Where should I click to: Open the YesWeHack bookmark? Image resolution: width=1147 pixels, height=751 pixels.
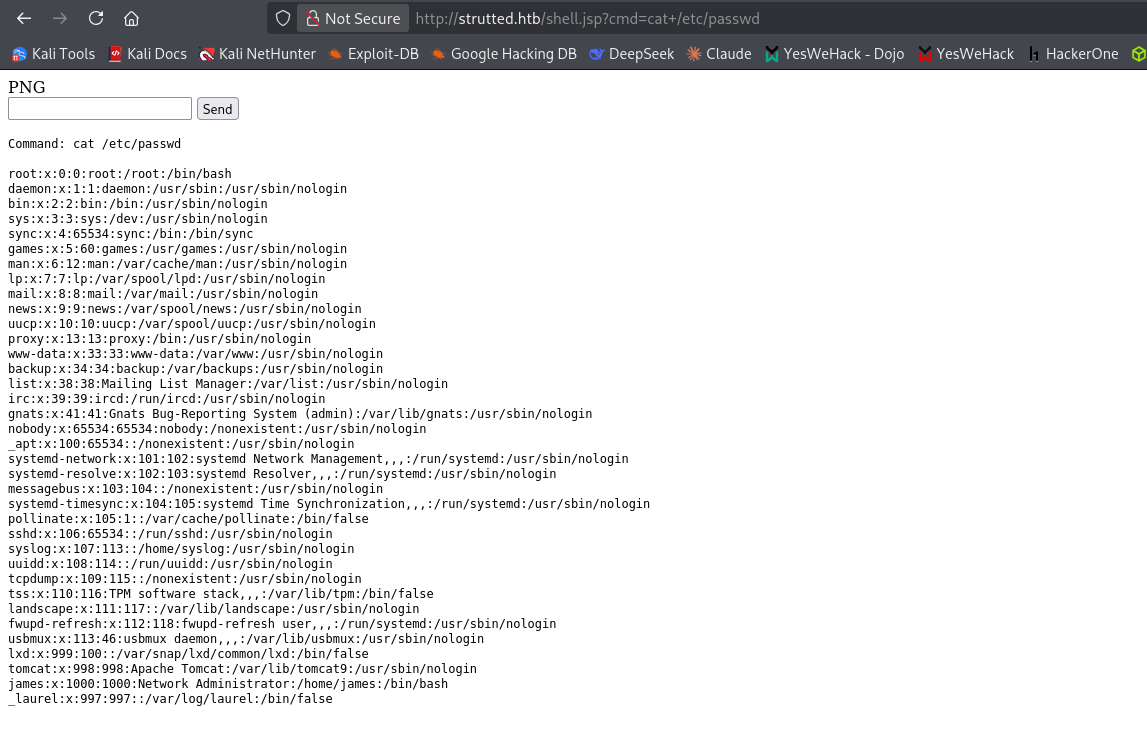coord(966,54)
